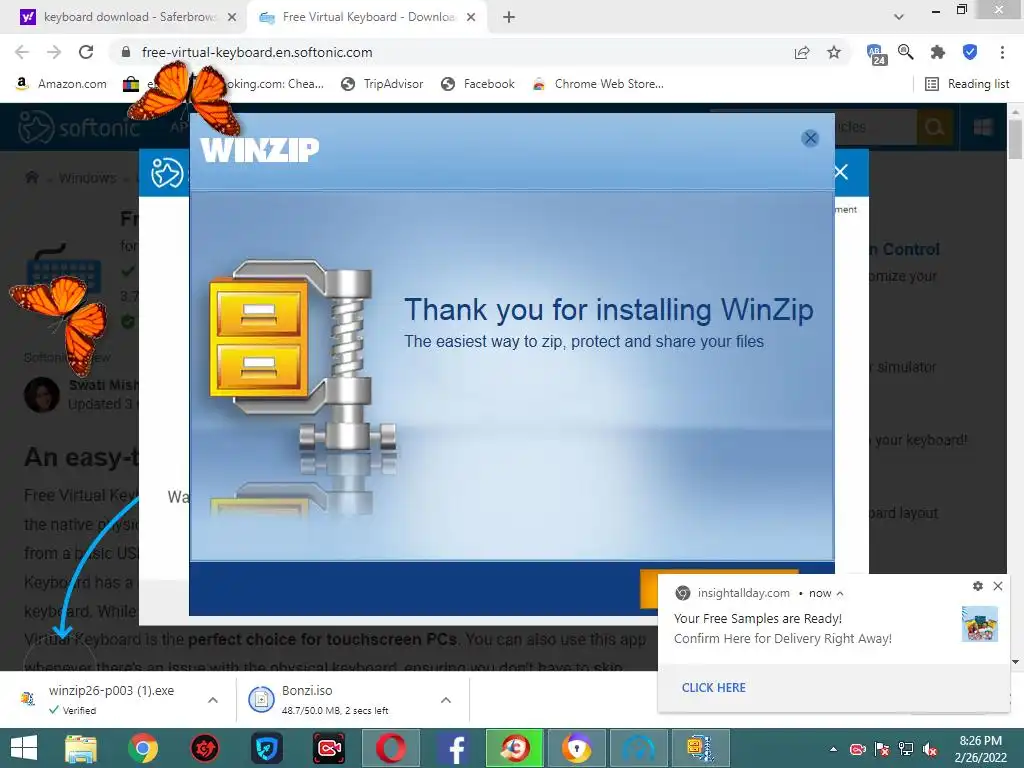Open a new browser tab

[509, 18]
